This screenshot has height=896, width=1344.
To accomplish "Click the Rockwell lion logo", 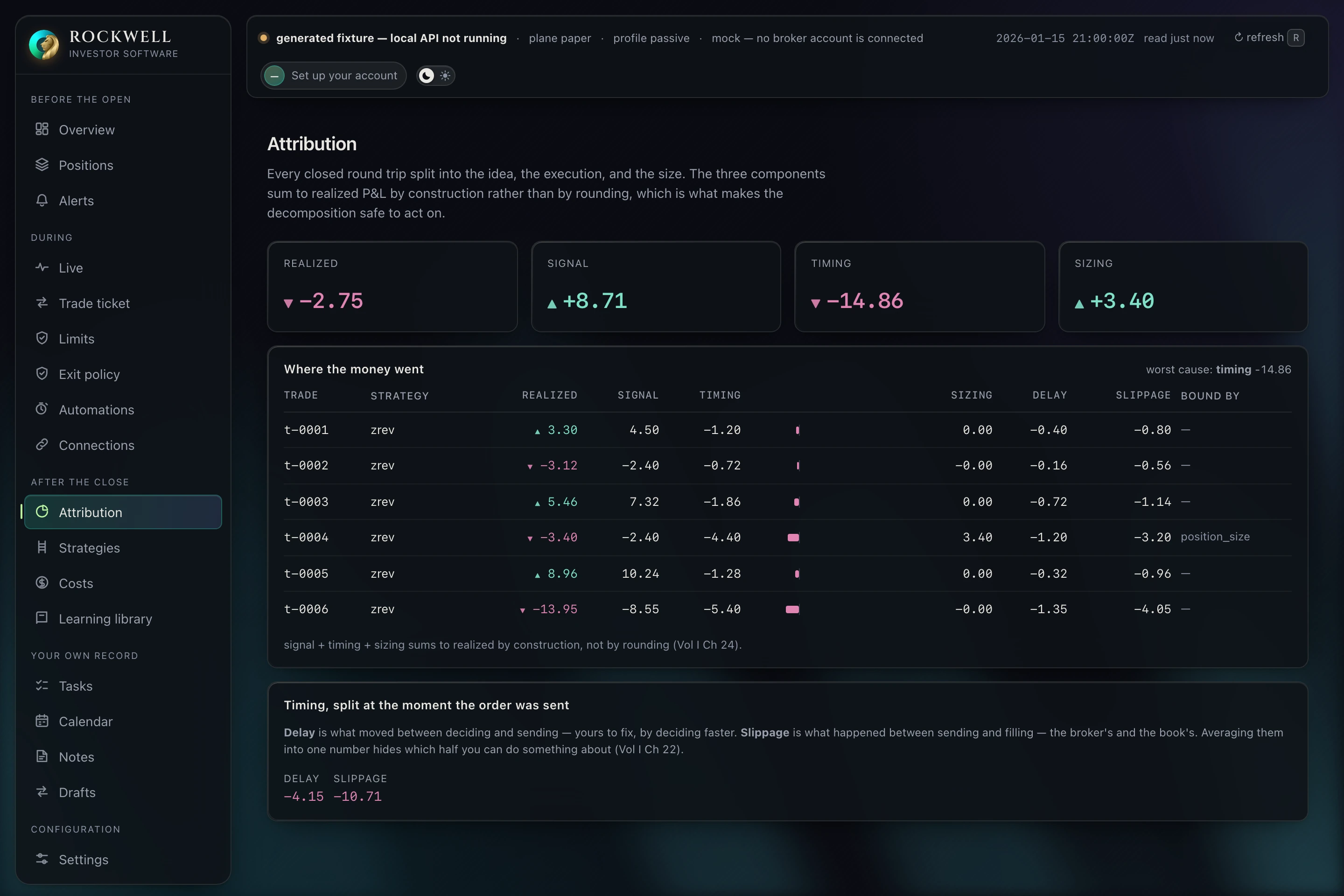I will (44, 45).
